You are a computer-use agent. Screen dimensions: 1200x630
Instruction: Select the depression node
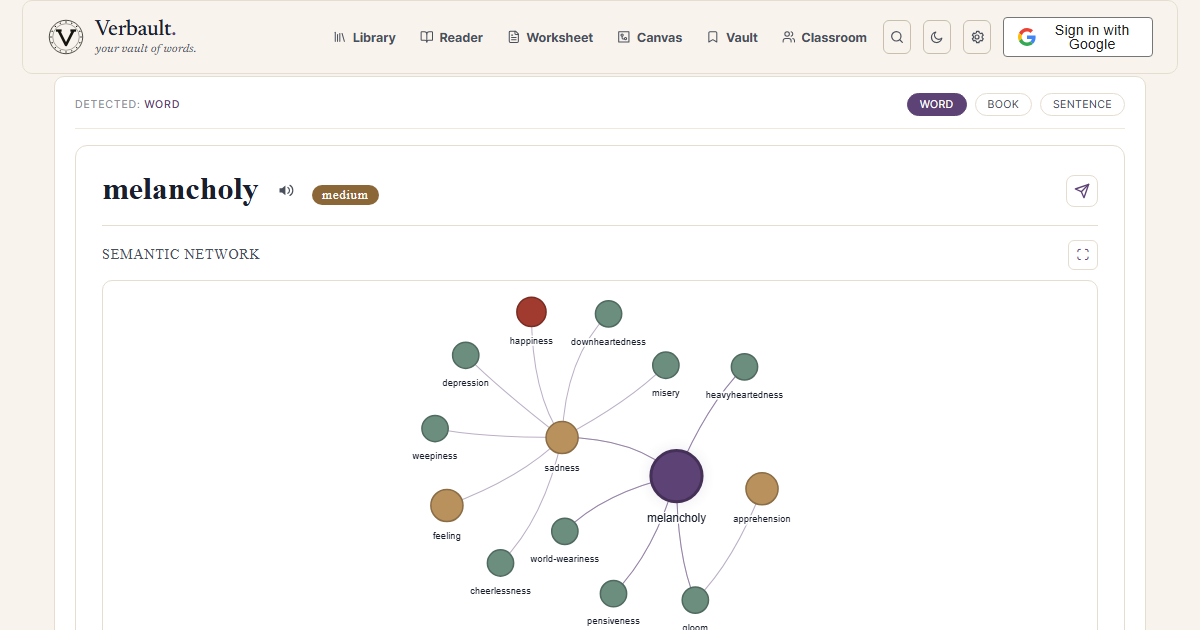click(x=465, y=355)
